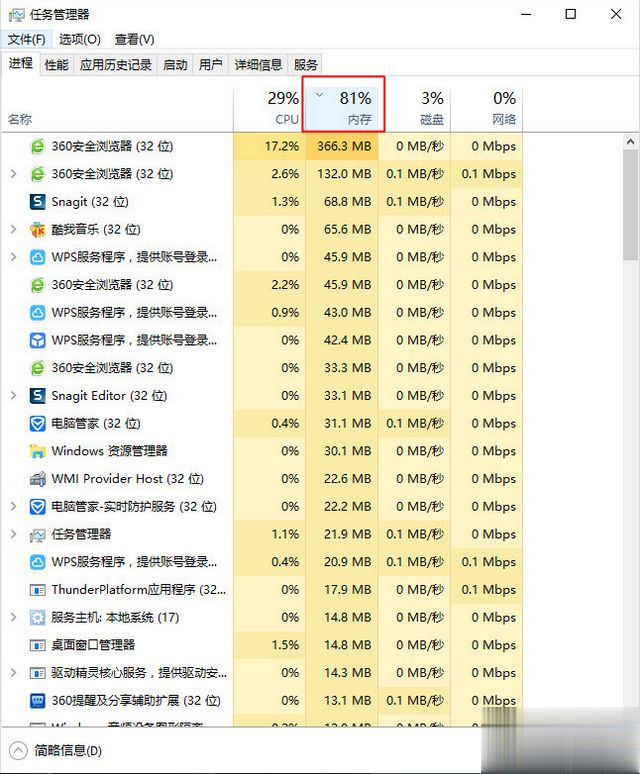The width and height of the screenshot is (640, 774).
Task: Switch to the 服务 tab
Action: click(x=305, y=65)
